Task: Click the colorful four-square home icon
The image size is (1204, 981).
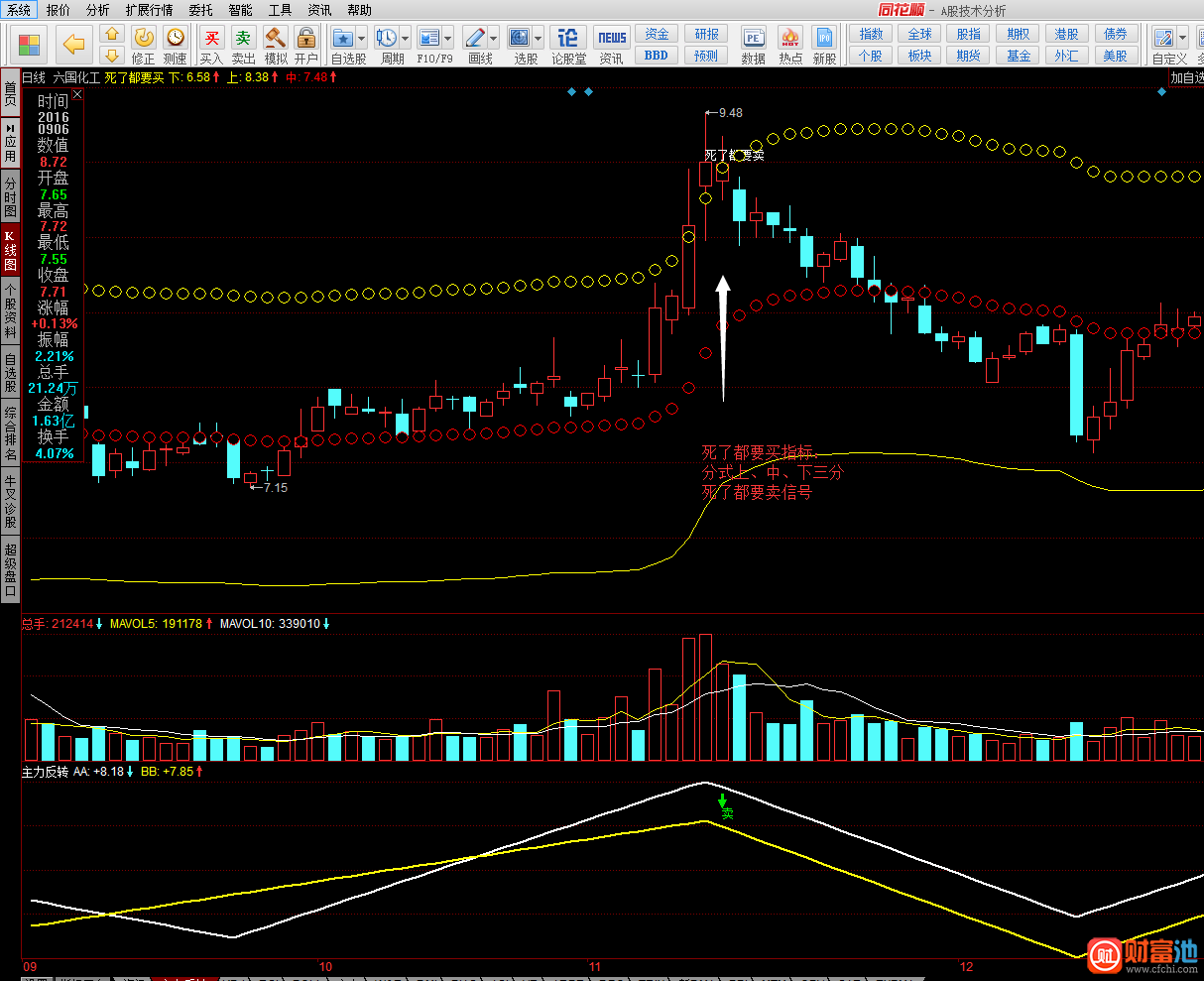Action: pyautogui.click(x=30, y=44)
